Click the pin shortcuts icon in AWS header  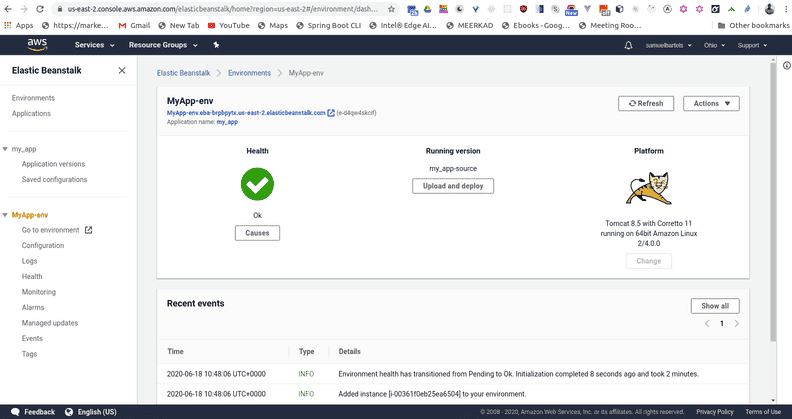tap(216, 45)
